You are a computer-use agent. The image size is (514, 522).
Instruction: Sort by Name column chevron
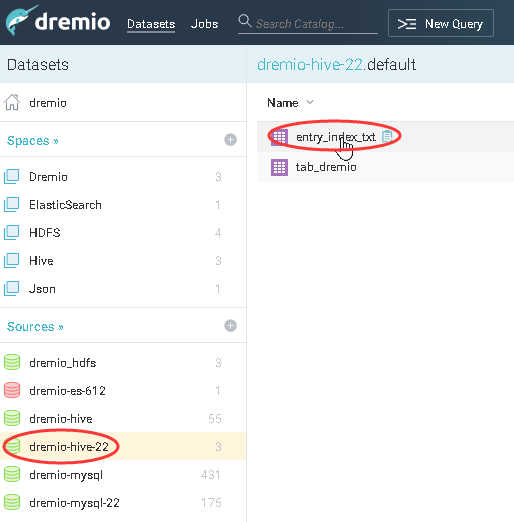pyautogui.click(x=310, y=102)
